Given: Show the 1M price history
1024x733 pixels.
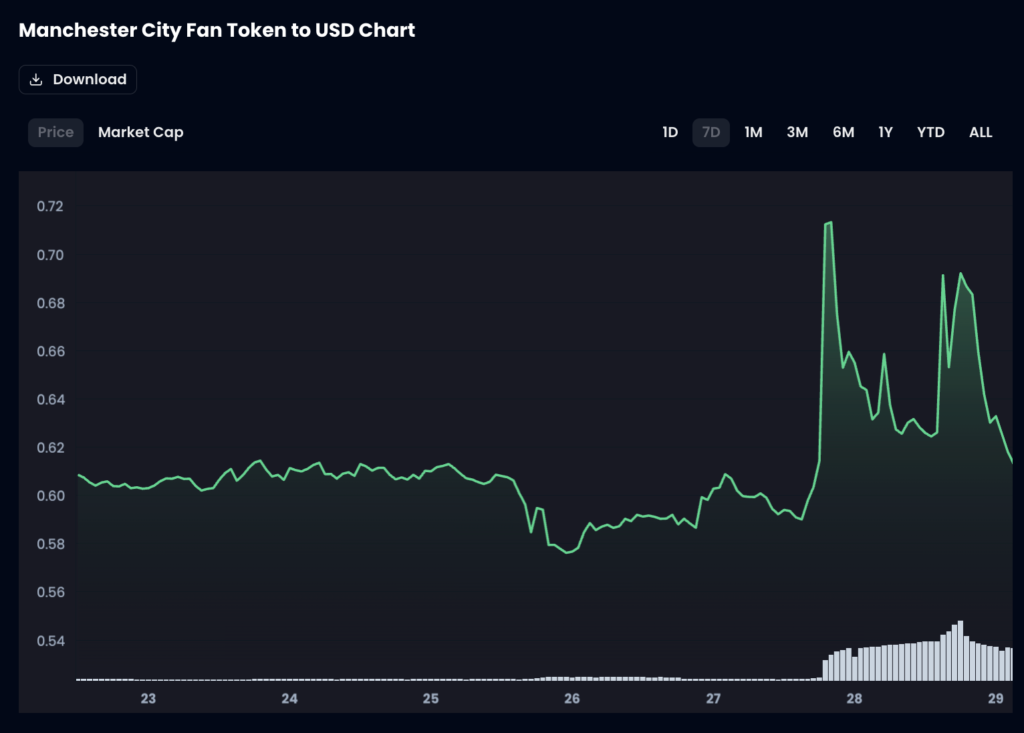Looking at the screenshot, I should 753,132.
